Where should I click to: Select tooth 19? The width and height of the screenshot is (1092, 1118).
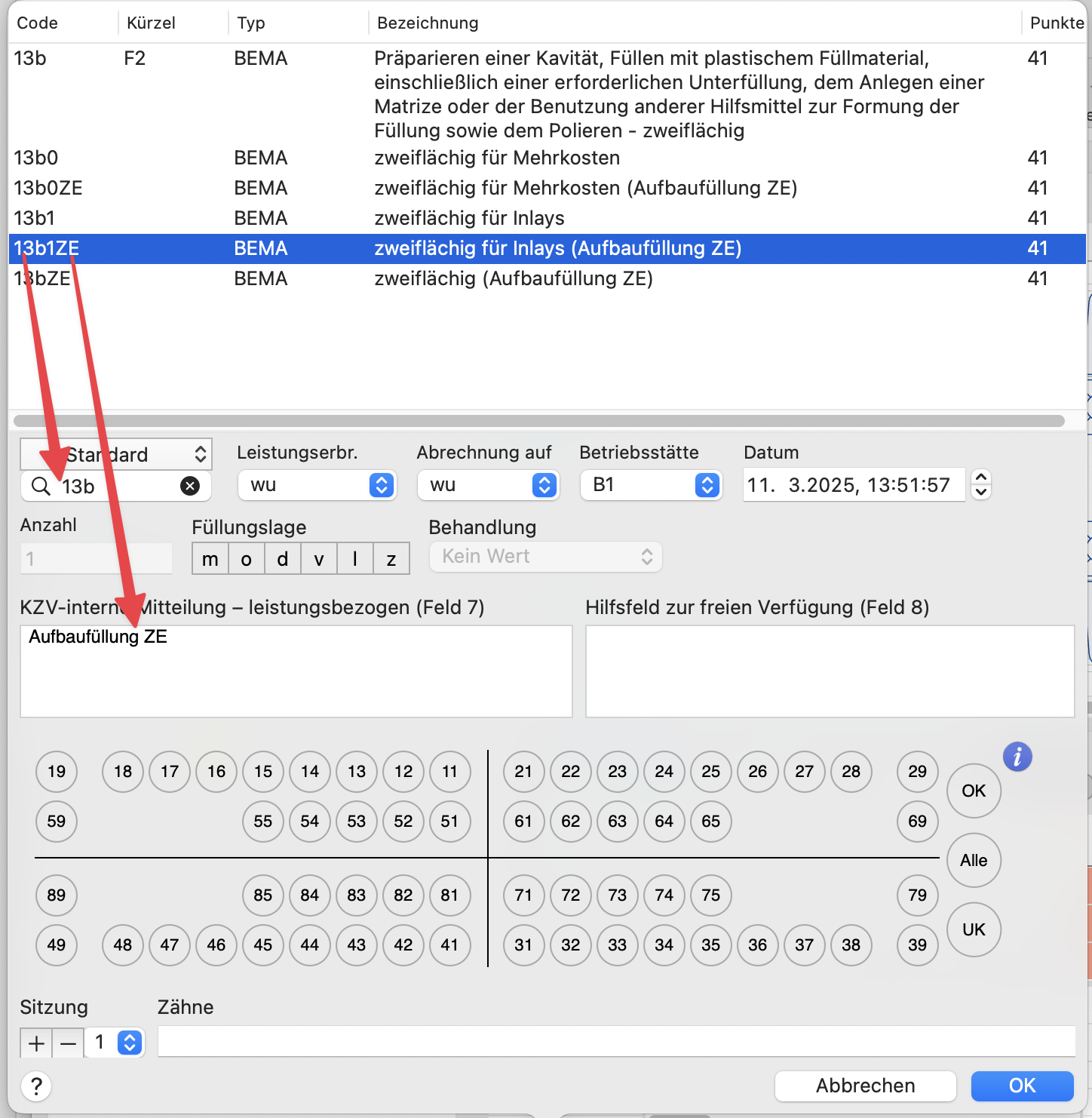point(57,771)
